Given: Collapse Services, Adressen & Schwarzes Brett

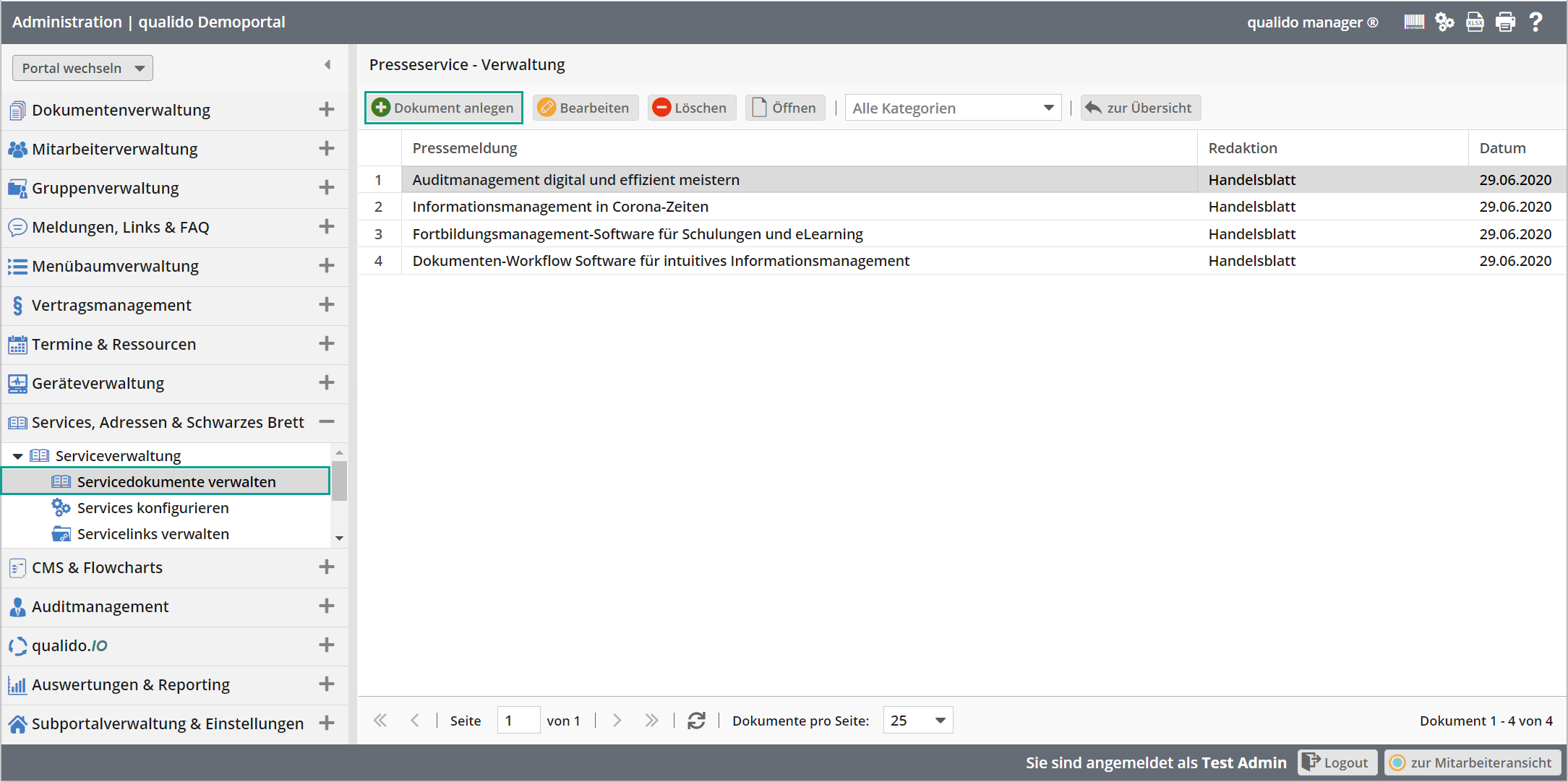Looking at the screenshot, I should point(327,422).
